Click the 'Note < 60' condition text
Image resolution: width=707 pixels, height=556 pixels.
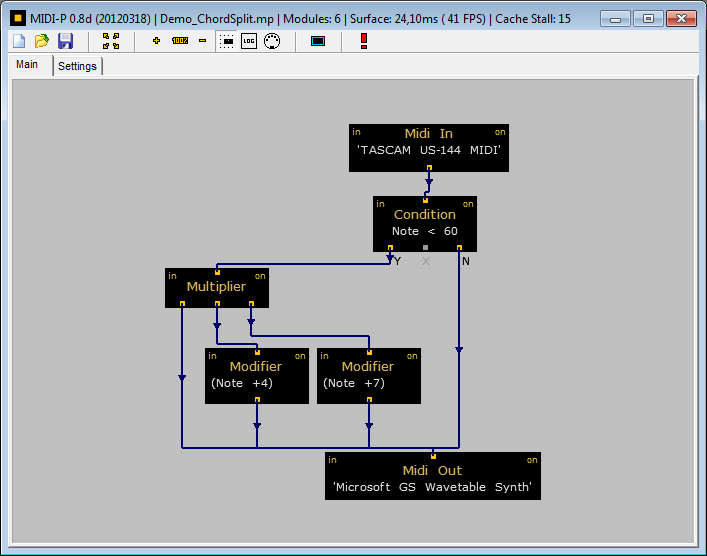coord(425,231)
